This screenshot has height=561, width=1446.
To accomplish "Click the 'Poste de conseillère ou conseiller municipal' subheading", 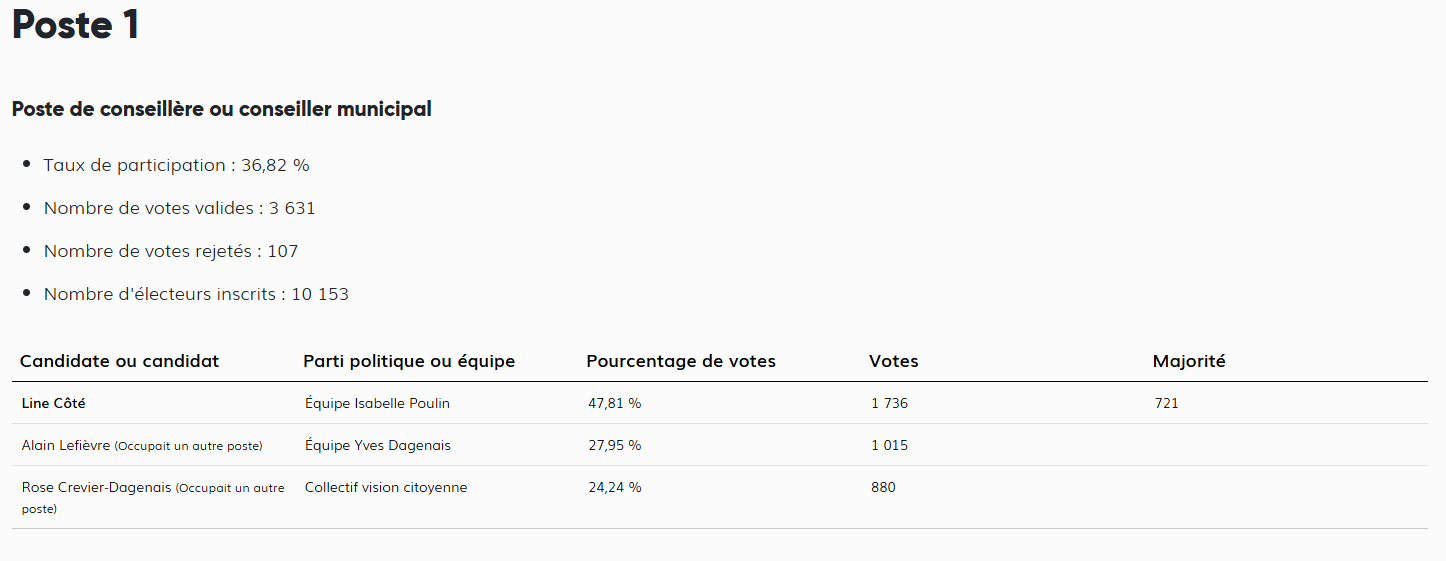I will point(221,109).
